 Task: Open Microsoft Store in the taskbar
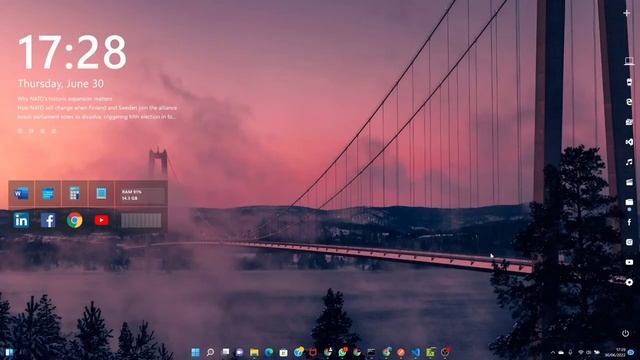pos(283,352)
